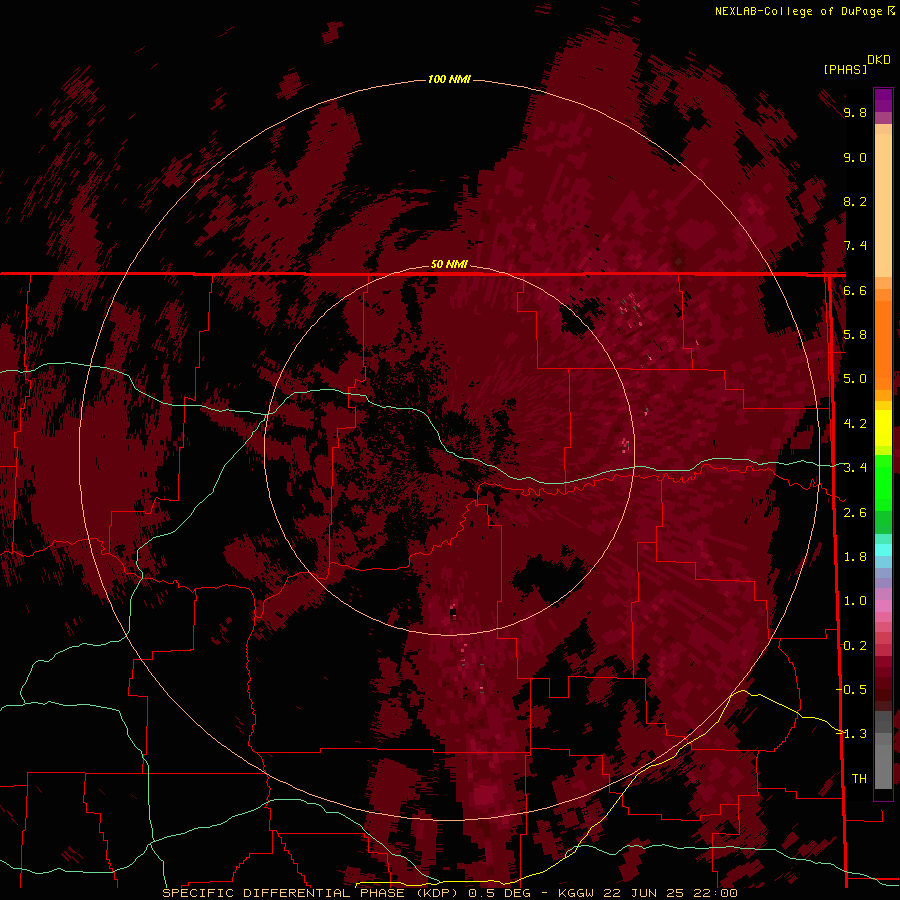Viewport: 900px width, 900px height.
Task: Click the 22 JUN 25 22:00 timestamp
Action: click(x=672, y=893)
